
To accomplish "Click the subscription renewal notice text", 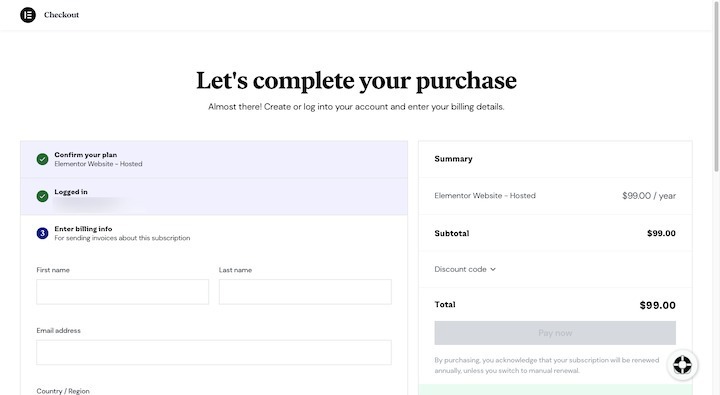I will 546,365.
